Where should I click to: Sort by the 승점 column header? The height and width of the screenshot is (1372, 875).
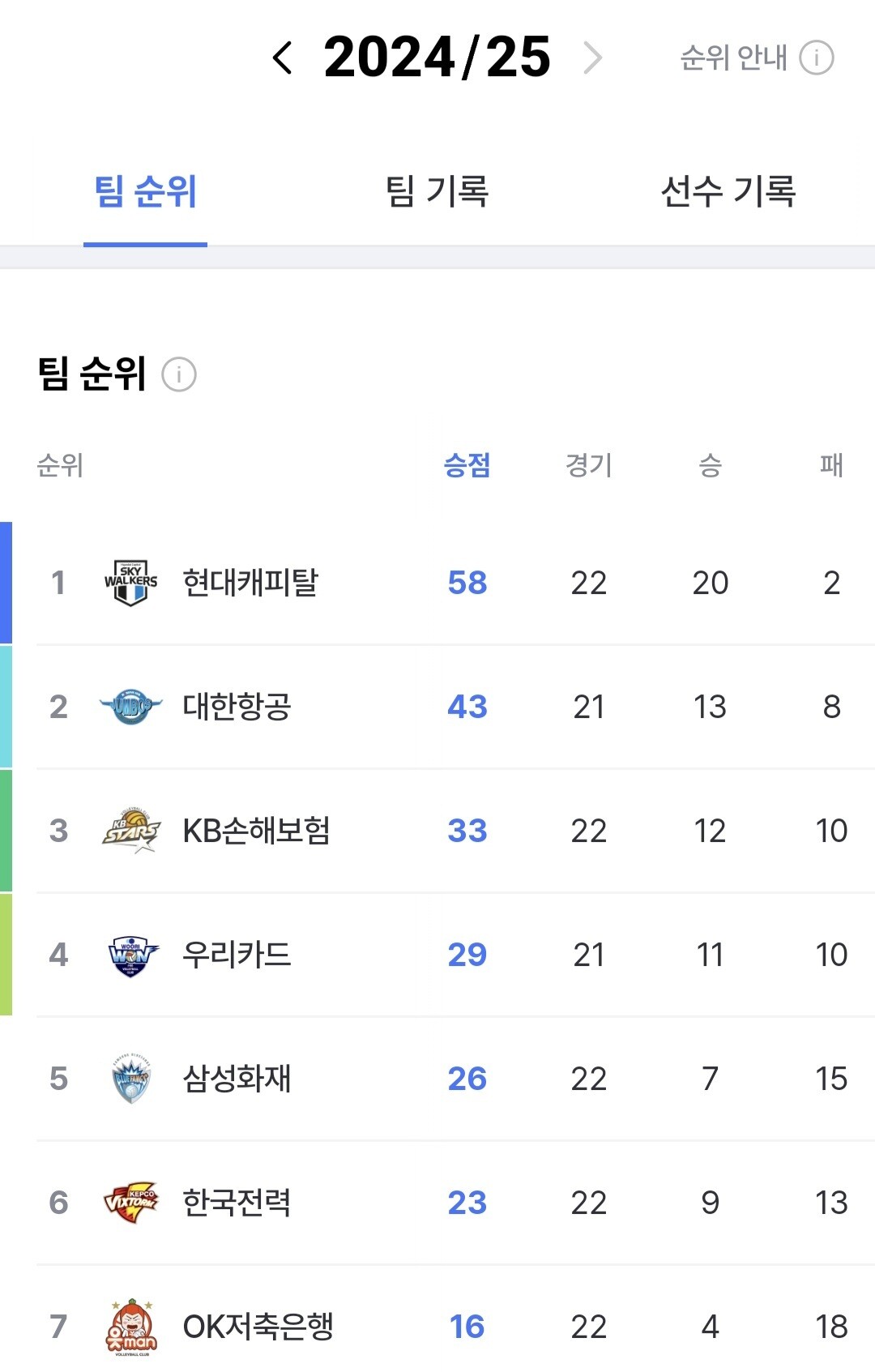pos(467,465)
